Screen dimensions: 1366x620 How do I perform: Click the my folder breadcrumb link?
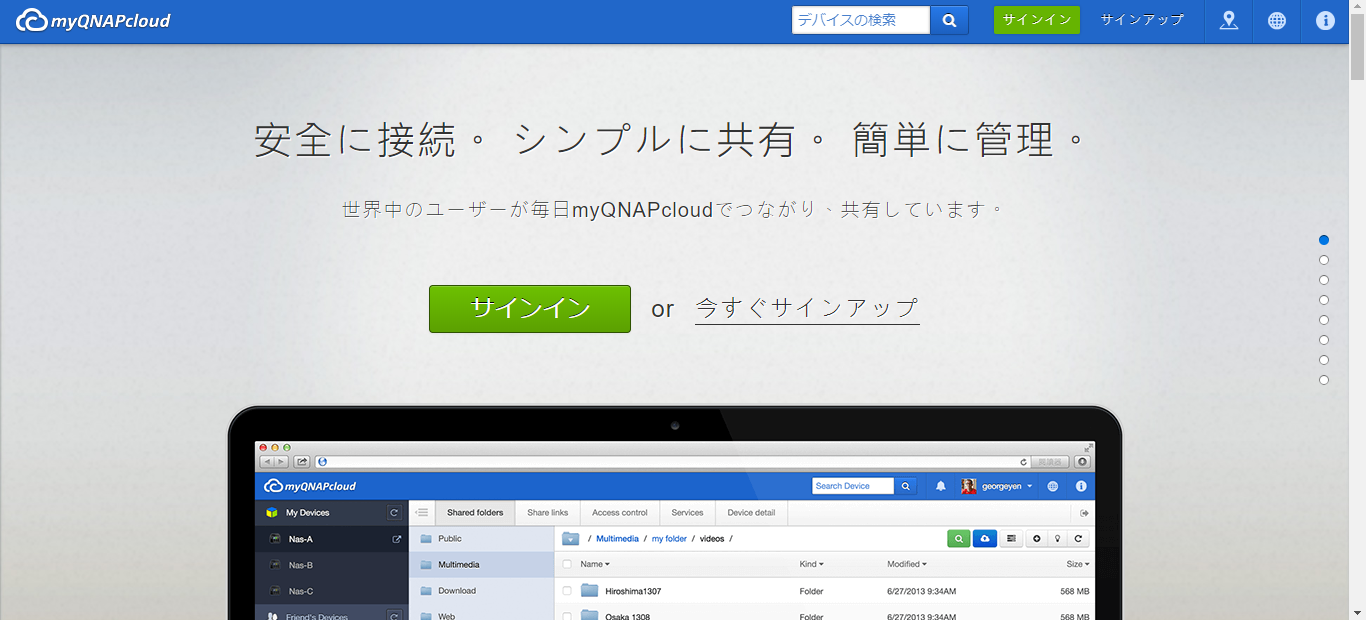tap(669, 539)
